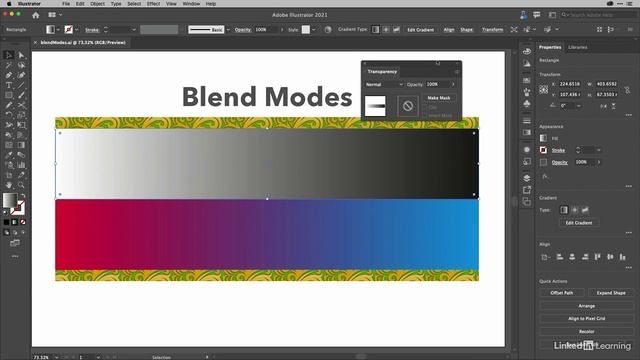Select the Rotate tool

9,115
